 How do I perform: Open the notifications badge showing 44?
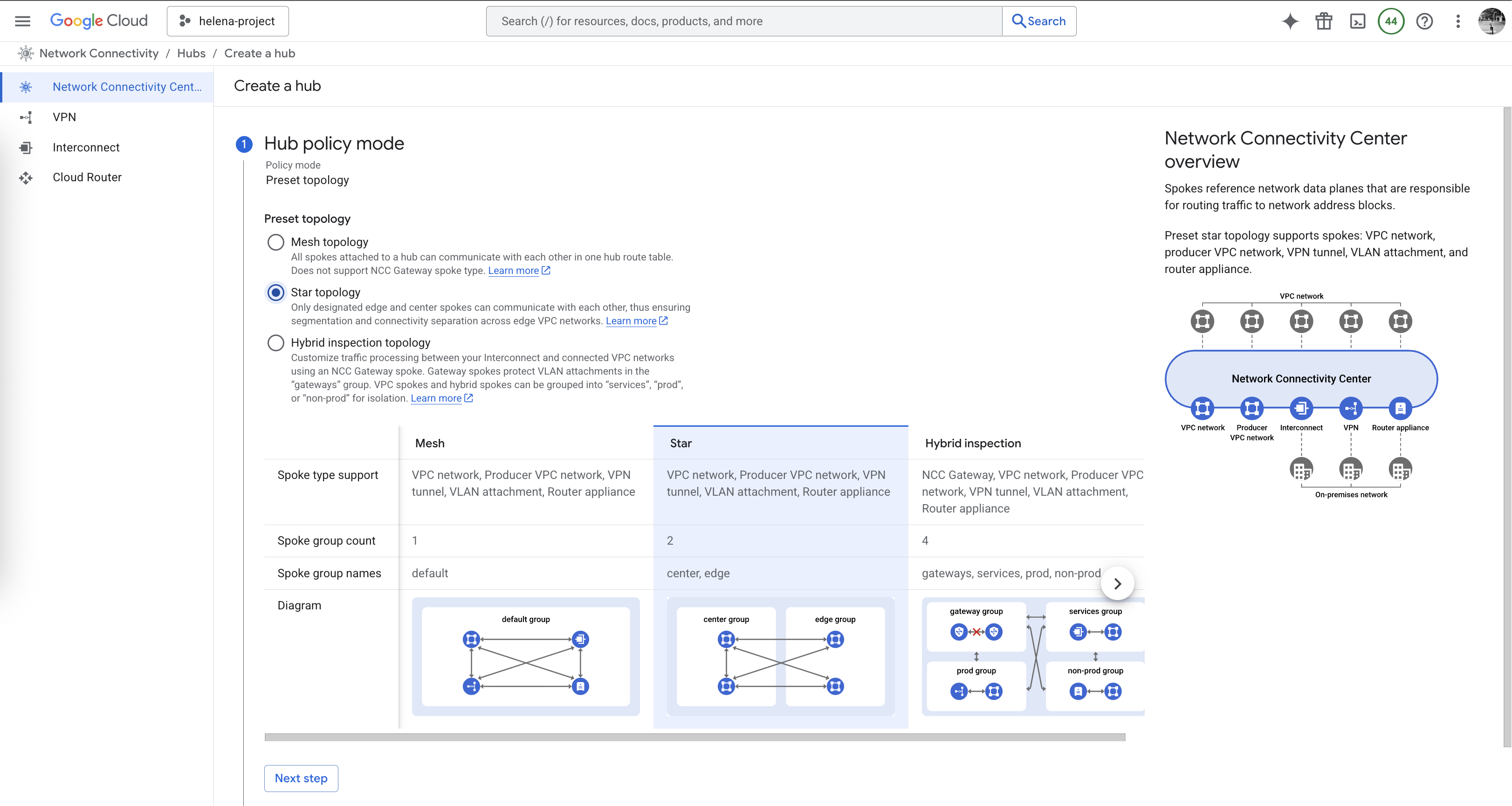point(1390,21)
